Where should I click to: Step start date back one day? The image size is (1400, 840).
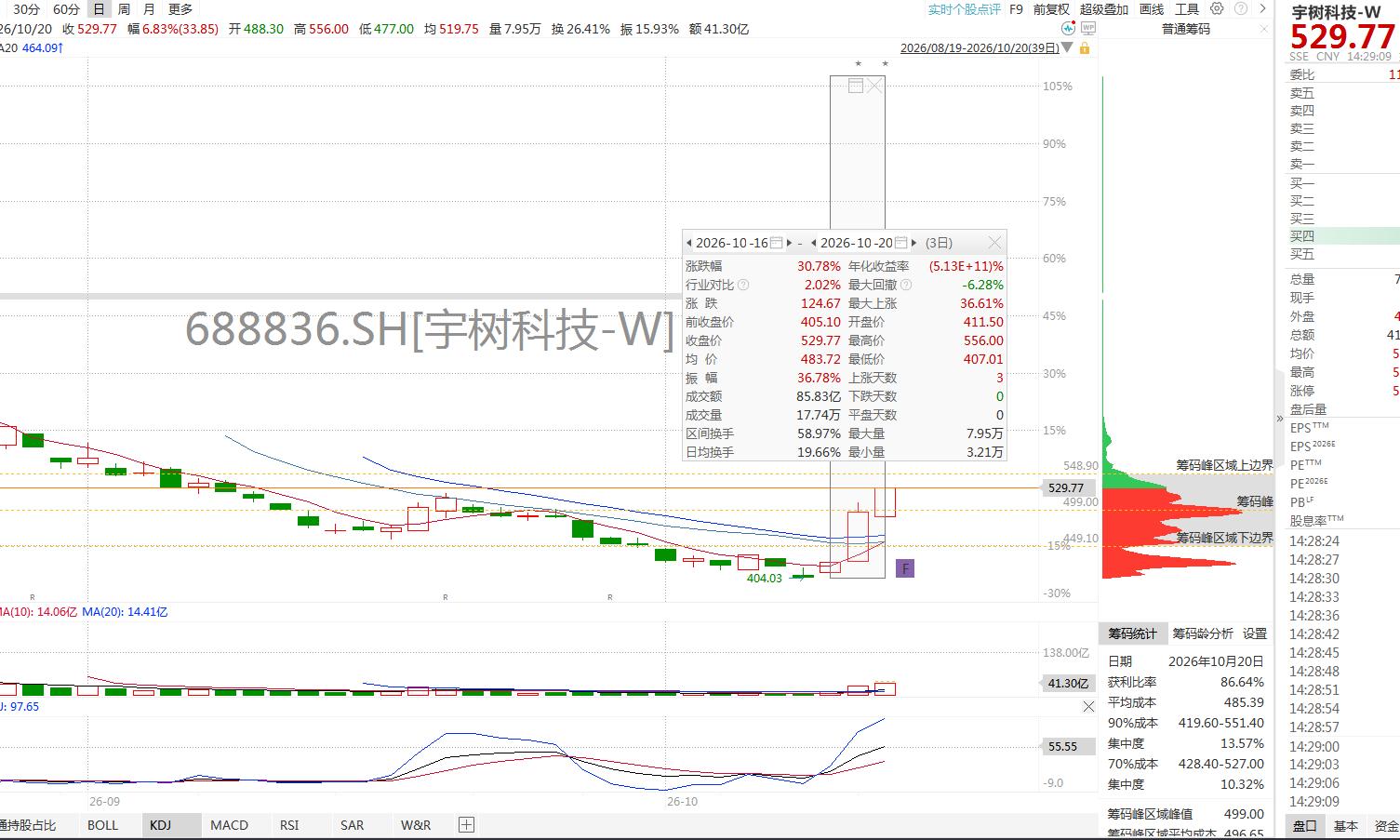tap(689, 243)
